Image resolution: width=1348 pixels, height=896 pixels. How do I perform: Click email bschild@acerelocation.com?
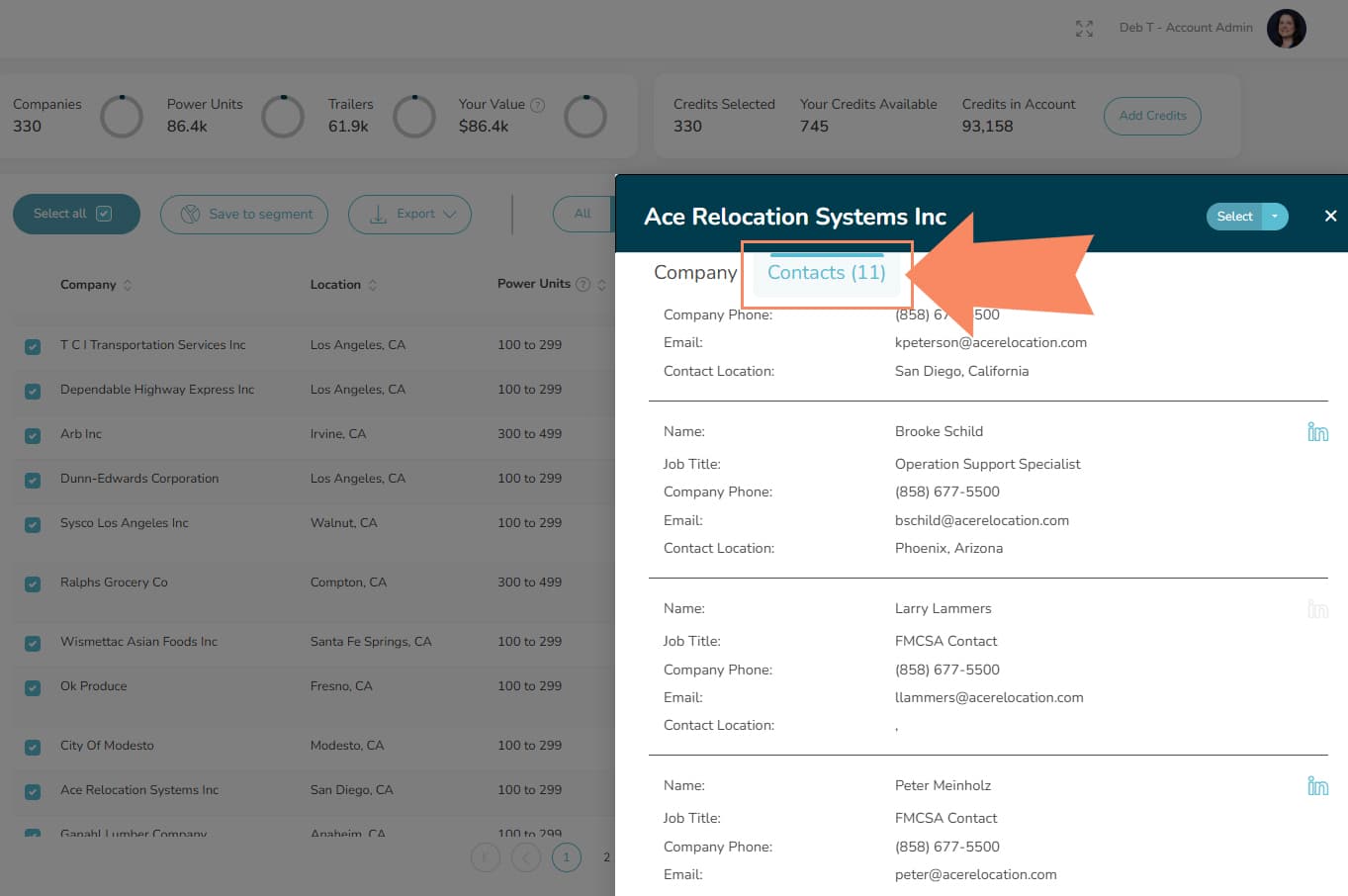pos(982,520)
